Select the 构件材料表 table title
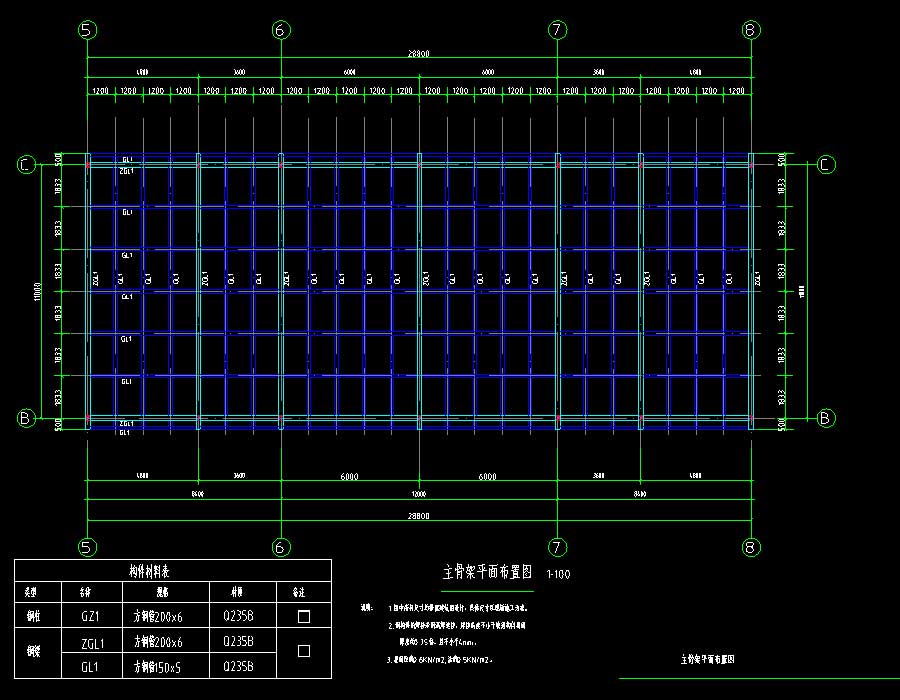 (x=149, y=571)
